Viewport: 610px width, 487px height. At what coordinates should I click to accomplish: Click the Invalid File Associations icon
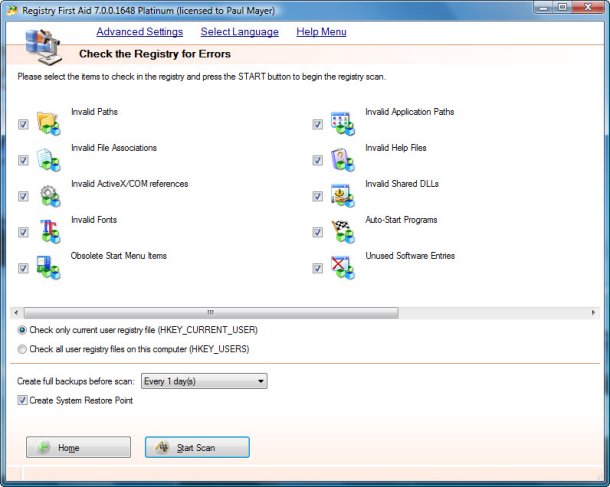point(48,160)
